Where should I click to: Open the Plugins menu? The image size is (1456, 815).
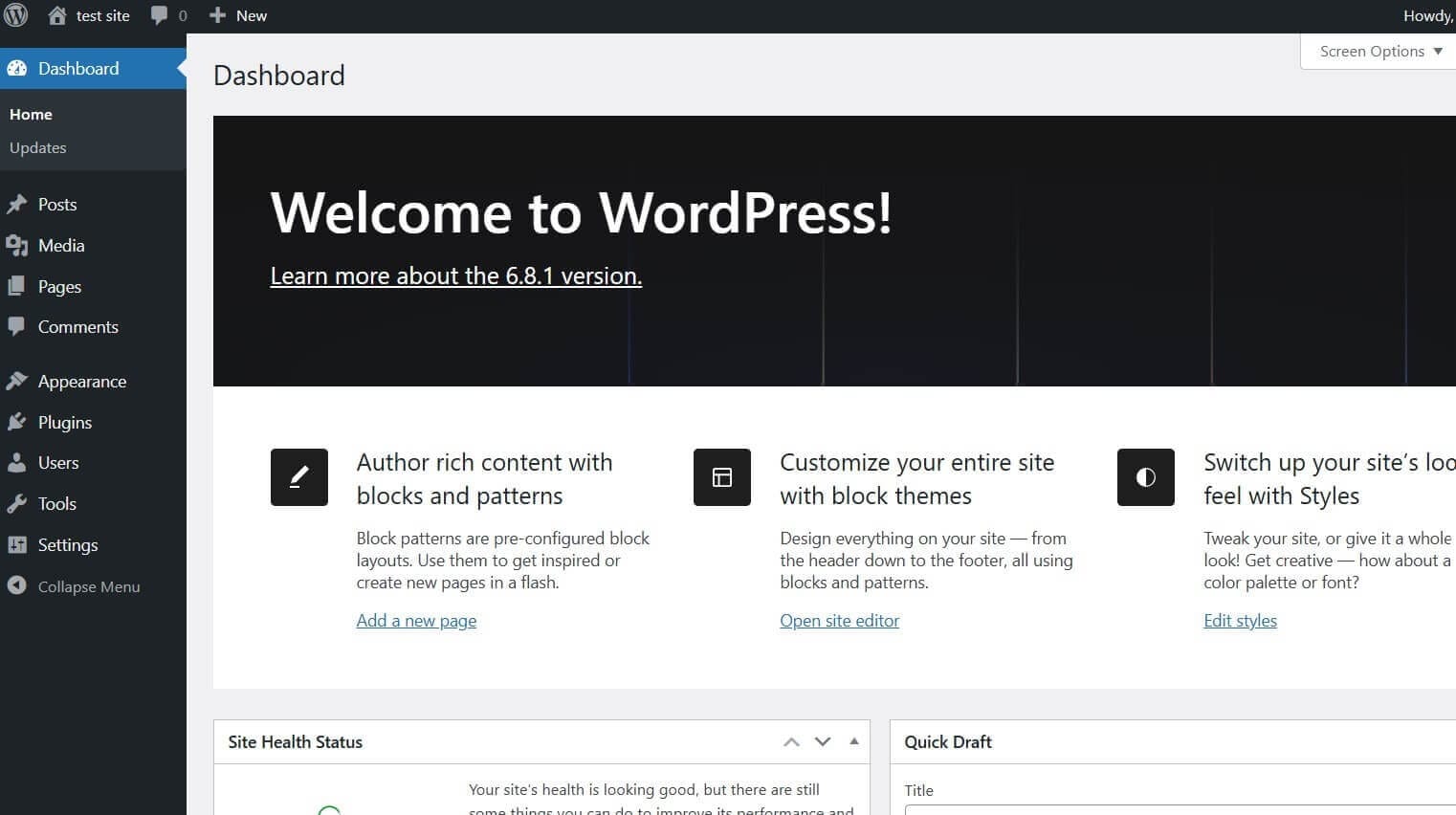pos(93,422)
